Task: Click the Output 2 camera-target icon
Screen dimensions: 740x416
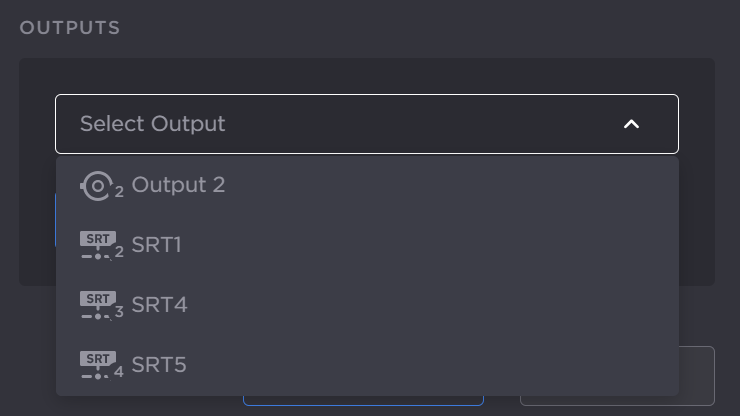Action: coord(97,185)
